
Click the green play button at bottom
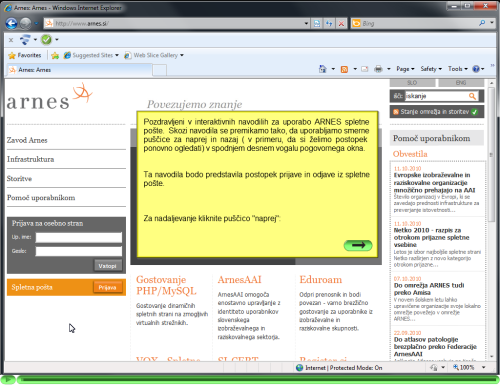point(8,379)
